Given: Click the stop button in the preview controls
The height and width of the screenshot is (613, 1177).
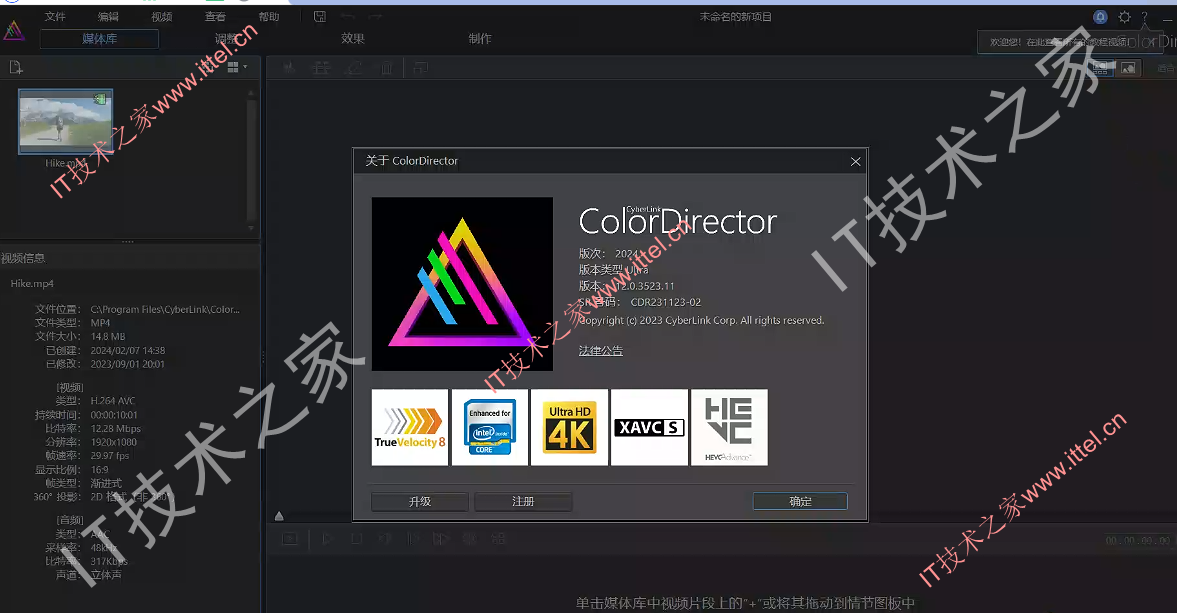Looking at the screenshot, I should [357, 539].
